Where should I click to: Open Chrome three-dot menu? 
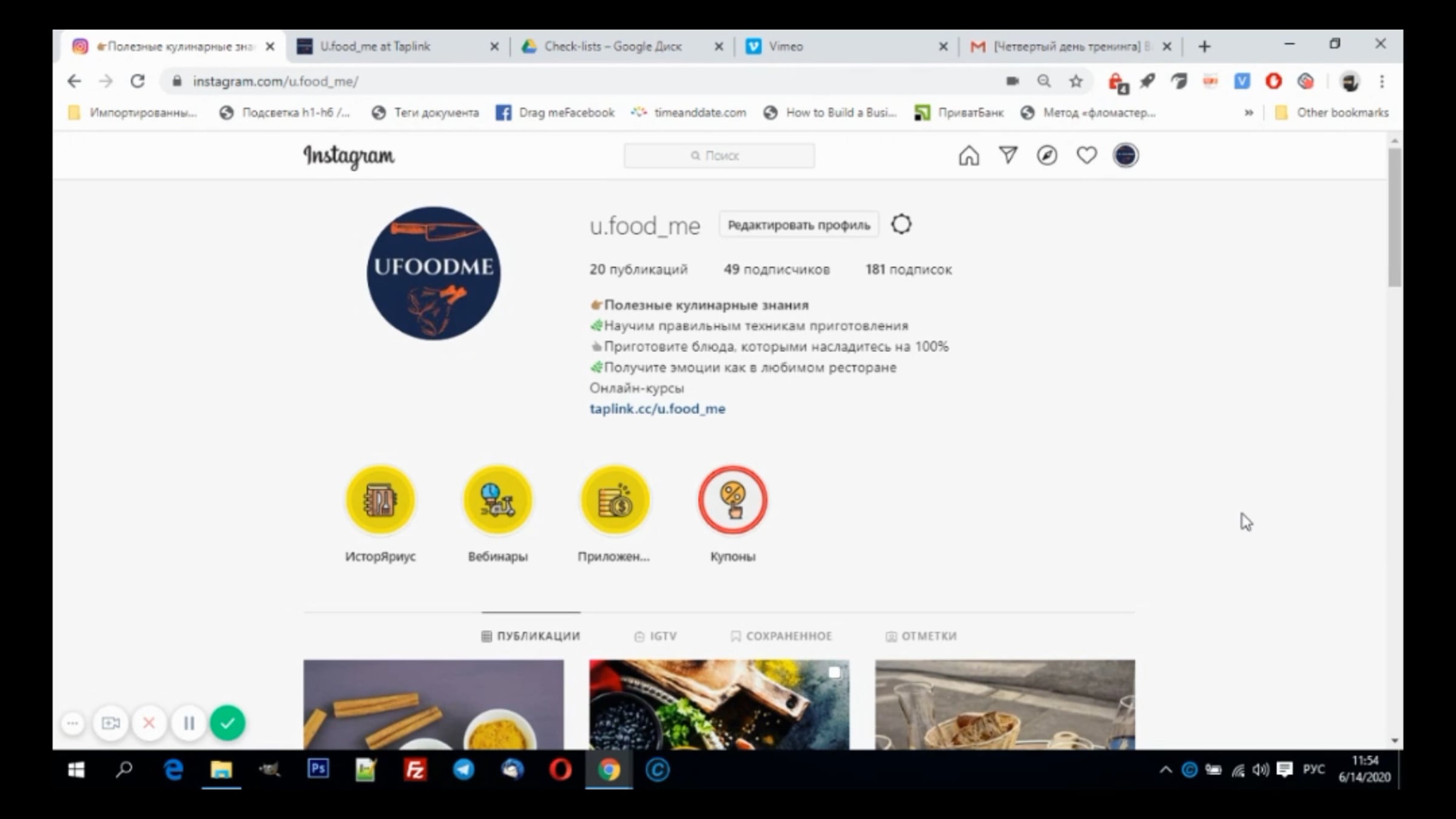pos(1382,81)
